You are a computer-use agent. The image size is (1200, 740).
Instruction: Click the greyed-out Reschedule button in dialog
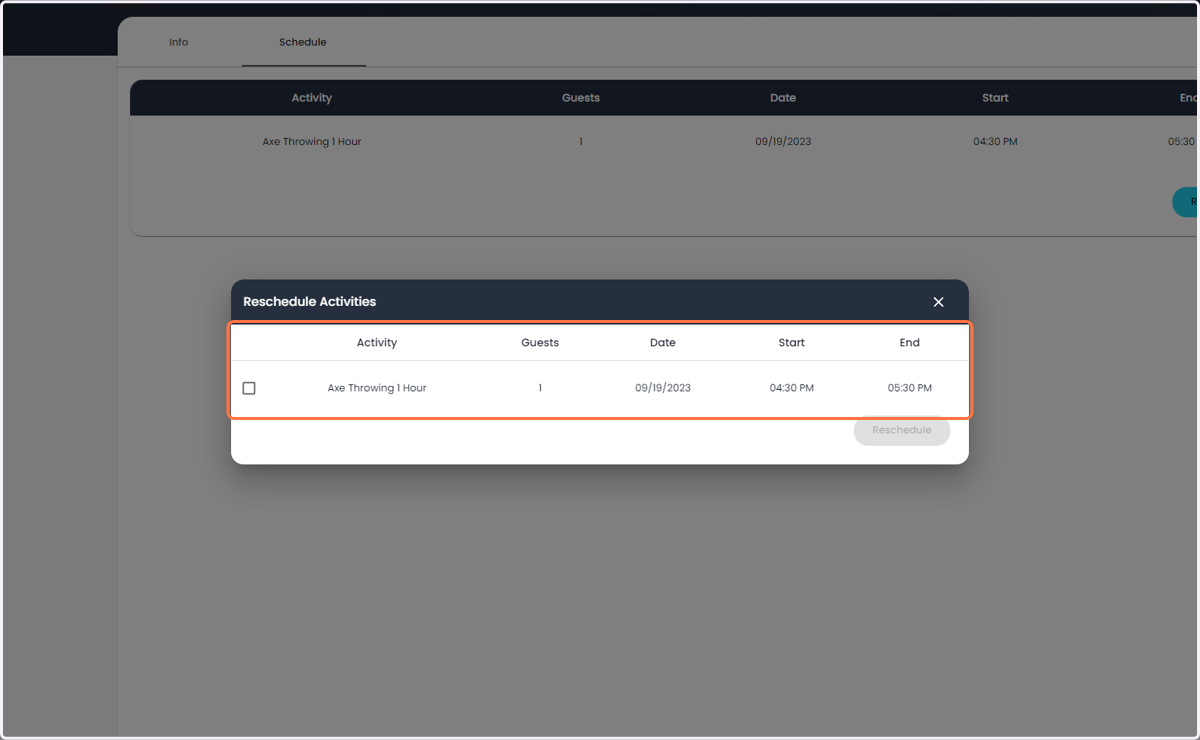pyautogui.click(x=902, y=430)
